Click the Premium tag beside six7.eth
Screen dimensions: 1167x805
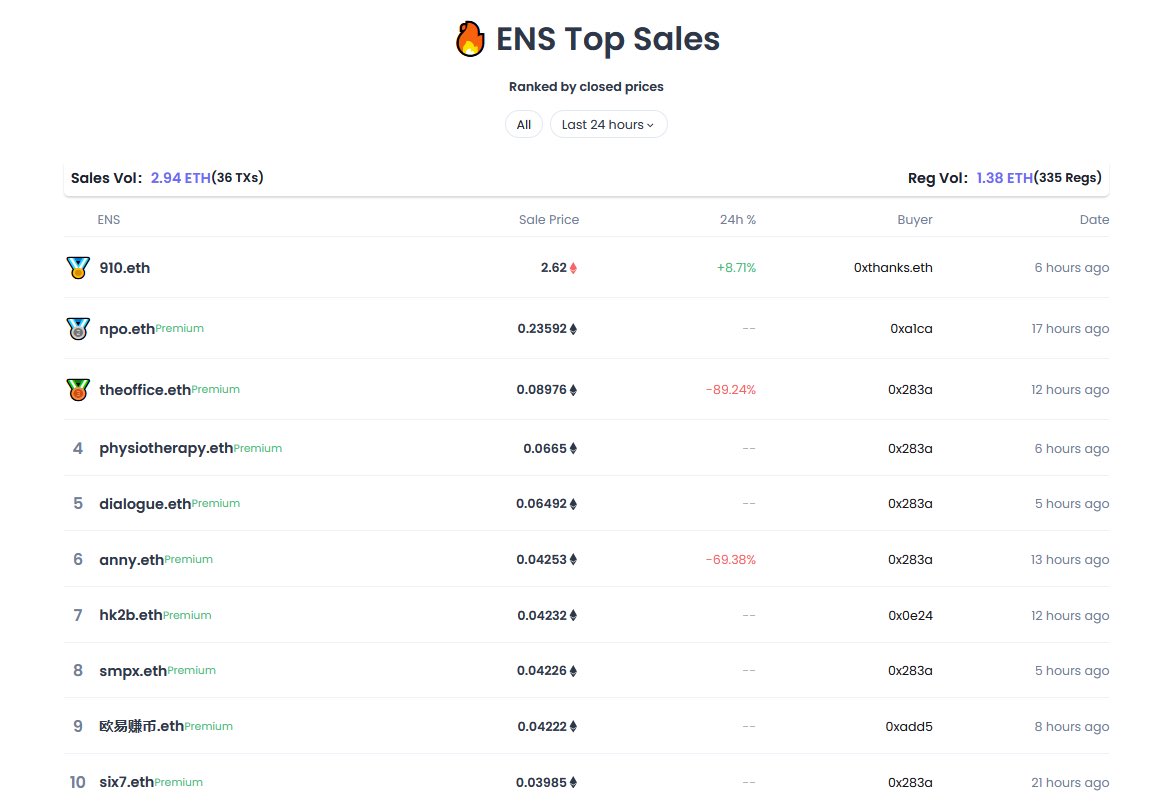179,782
